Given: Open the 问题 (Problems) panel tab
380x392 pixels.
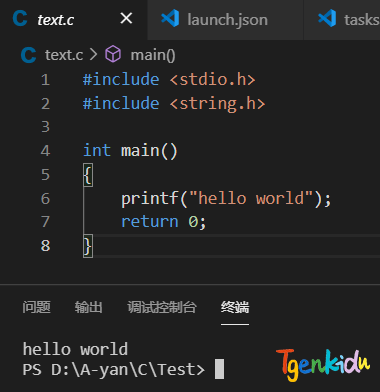Looking at the screenshot, I should 37,307.
